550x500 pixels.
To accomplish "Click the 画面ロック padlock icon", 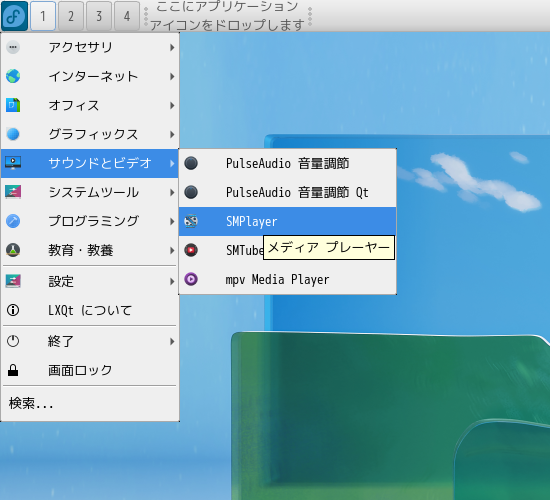I will tap(13, 370).
